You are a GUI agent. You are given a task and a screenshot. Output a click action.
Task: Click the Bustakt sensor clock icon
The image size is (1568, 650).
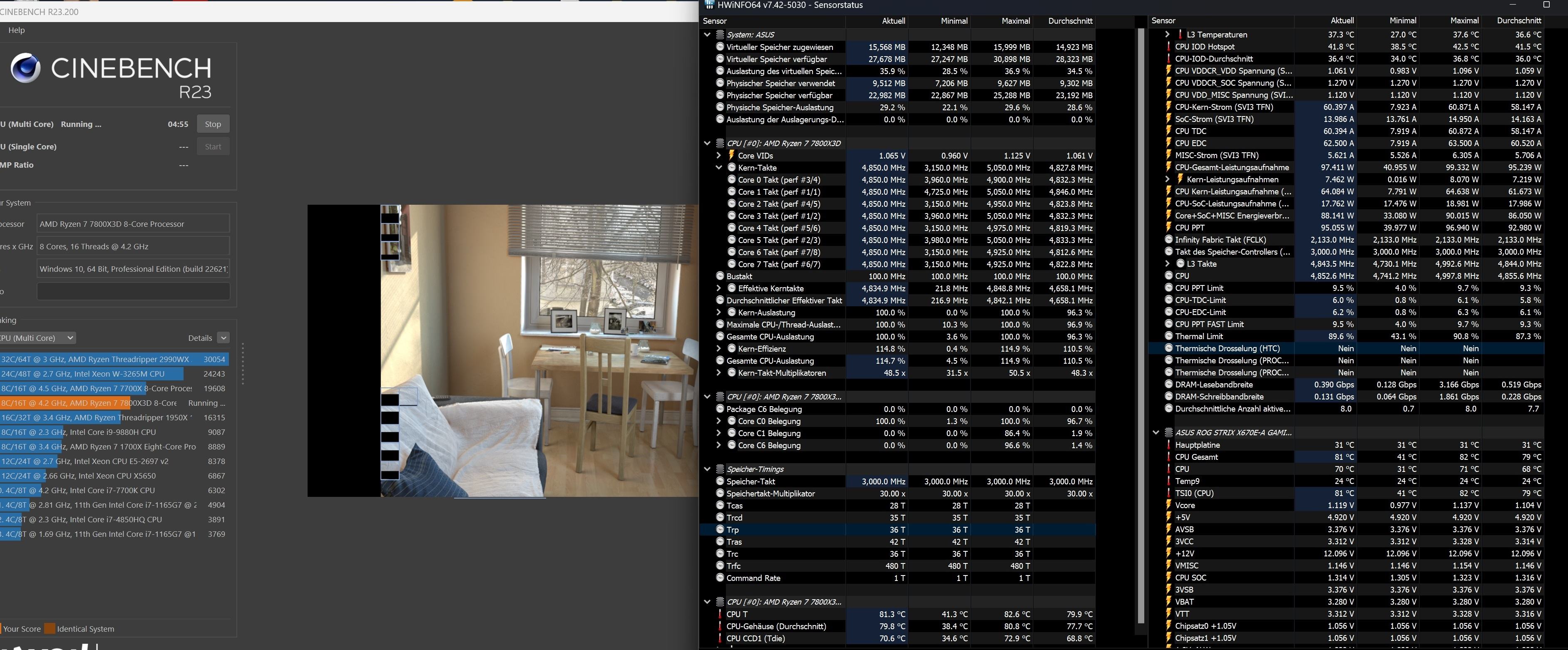(x=720, y=276)
